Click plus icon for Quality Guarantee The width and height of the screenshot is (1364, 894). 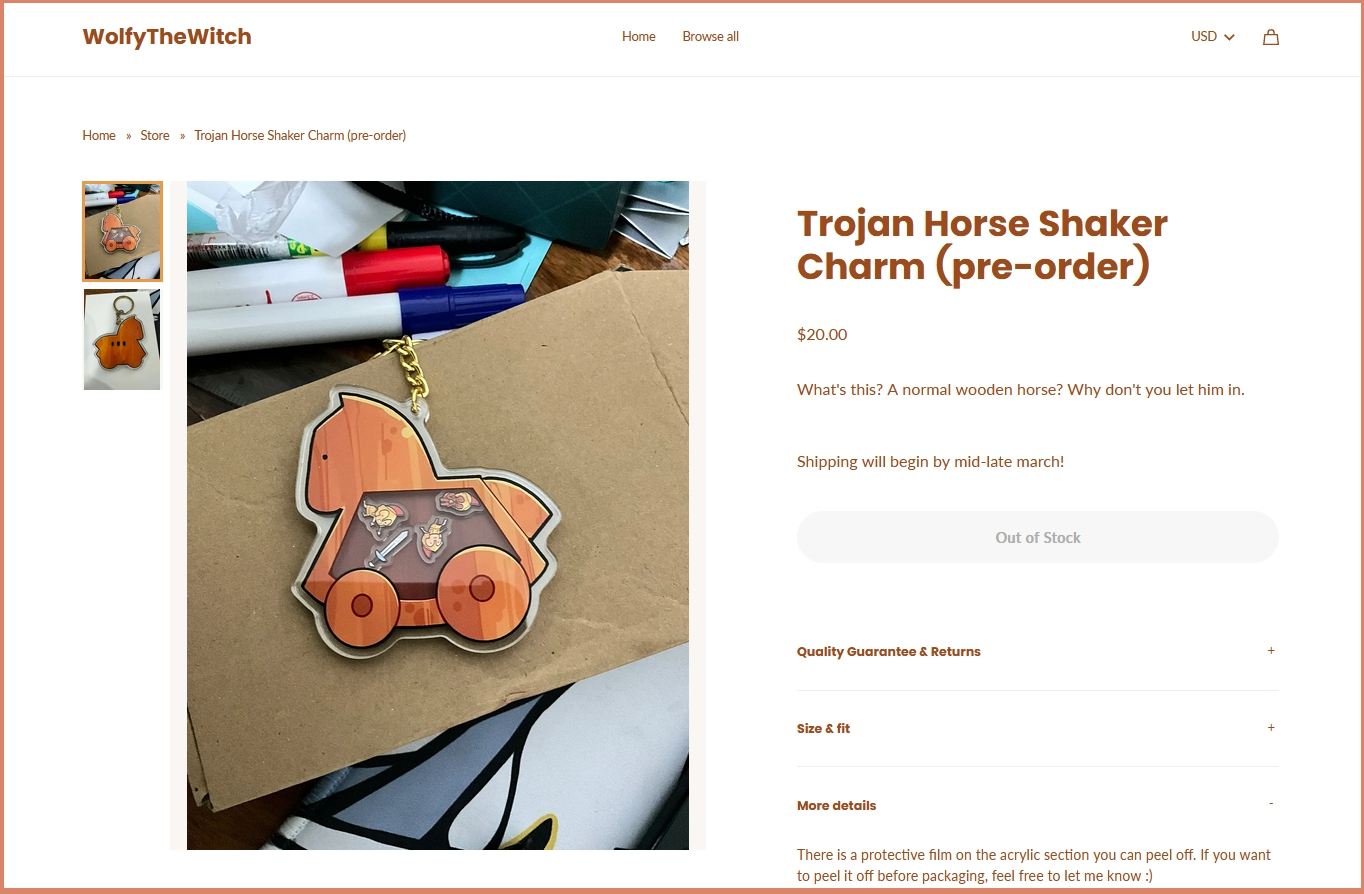(1271, 651)
